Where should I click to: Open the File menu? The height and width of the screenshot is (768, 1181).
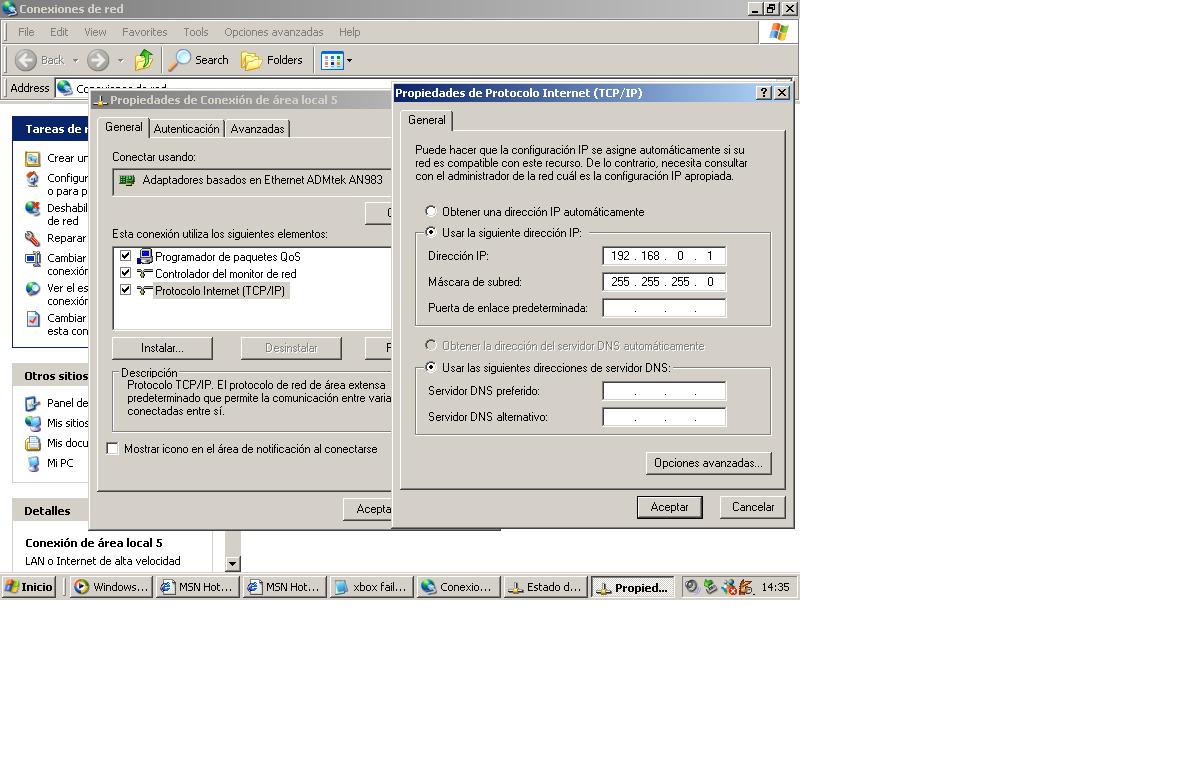coord(26,32)
